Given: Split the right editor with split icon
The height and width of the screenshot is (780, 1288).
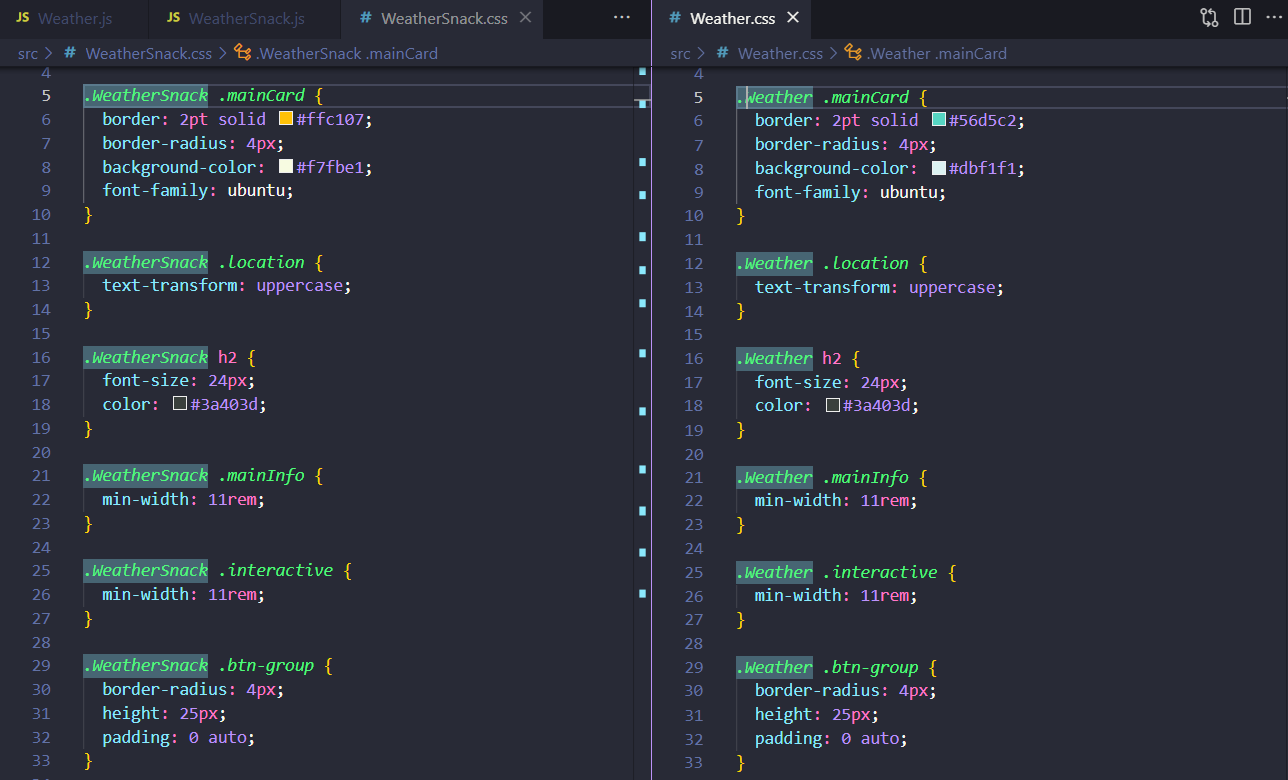Looking at the screenshot, I should point(1242,17).
